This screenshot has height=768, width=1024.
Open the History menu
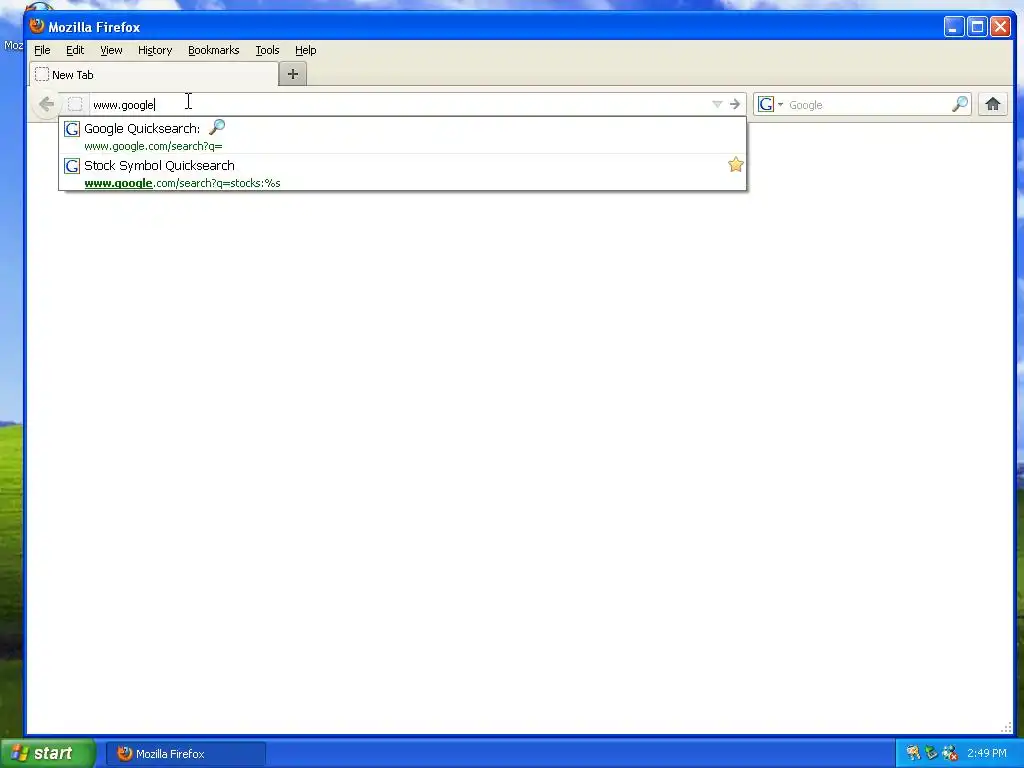(x=155, y=50)
